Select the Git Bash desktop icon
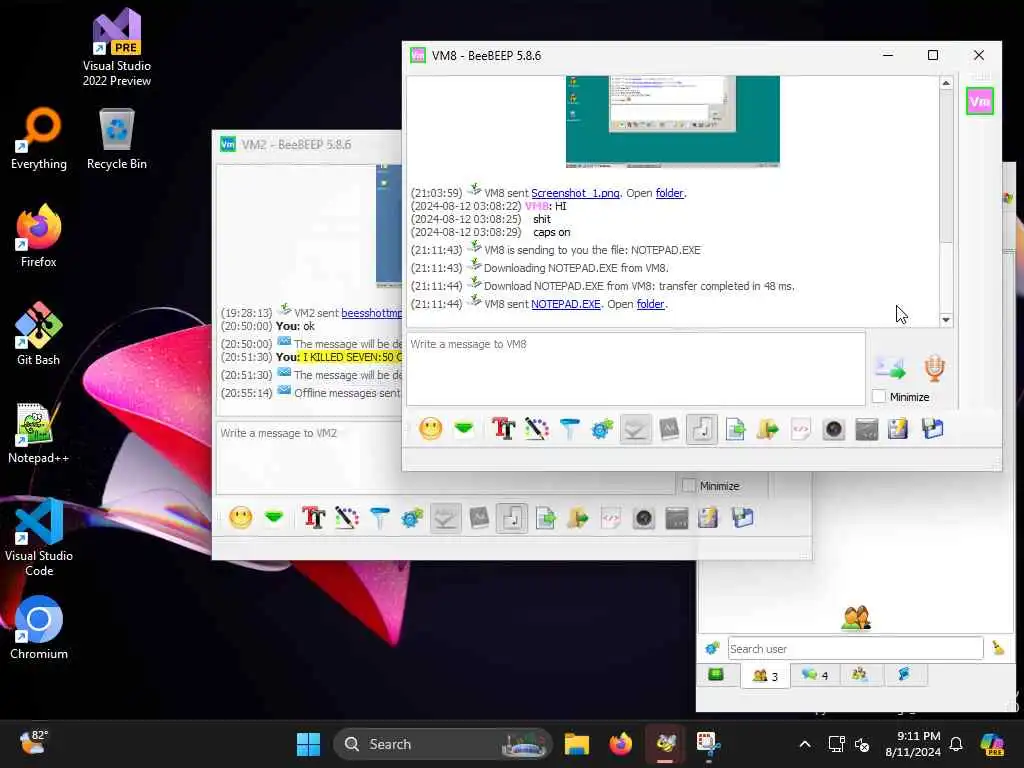1024x768 pixels. (x=38, y=334)
